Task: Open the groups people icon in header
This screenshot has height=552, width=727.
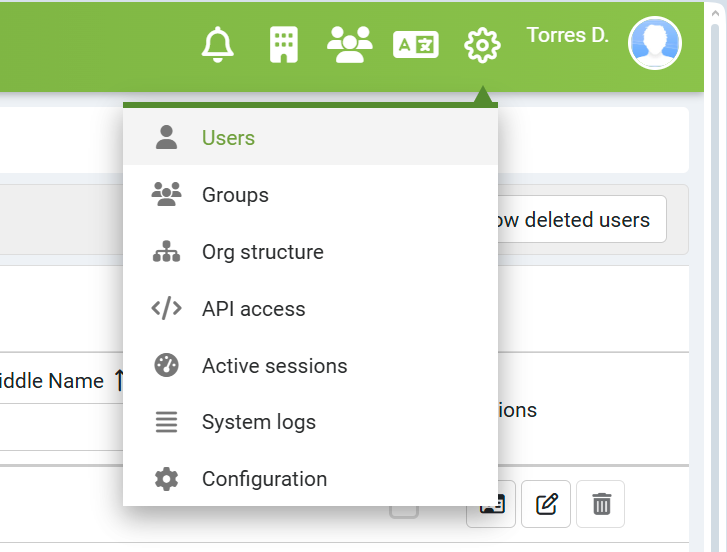Action: [x=350, y=44]
